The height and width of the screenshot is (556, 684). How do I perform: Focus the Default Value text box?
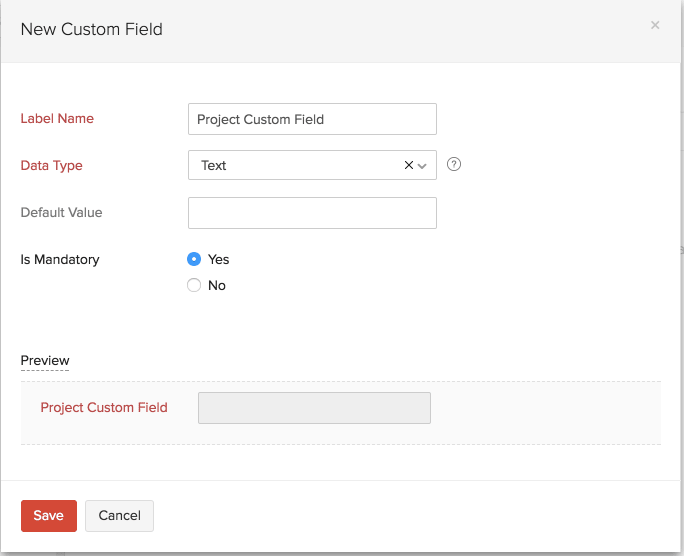pos(312,213)
